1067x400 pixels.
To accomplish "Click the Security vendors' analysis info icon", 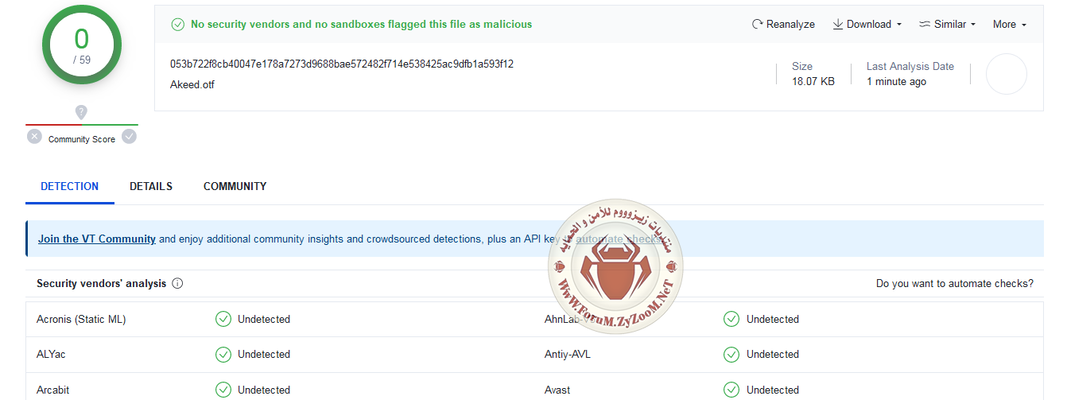I will pyautogui.click(x=178, y=284).
